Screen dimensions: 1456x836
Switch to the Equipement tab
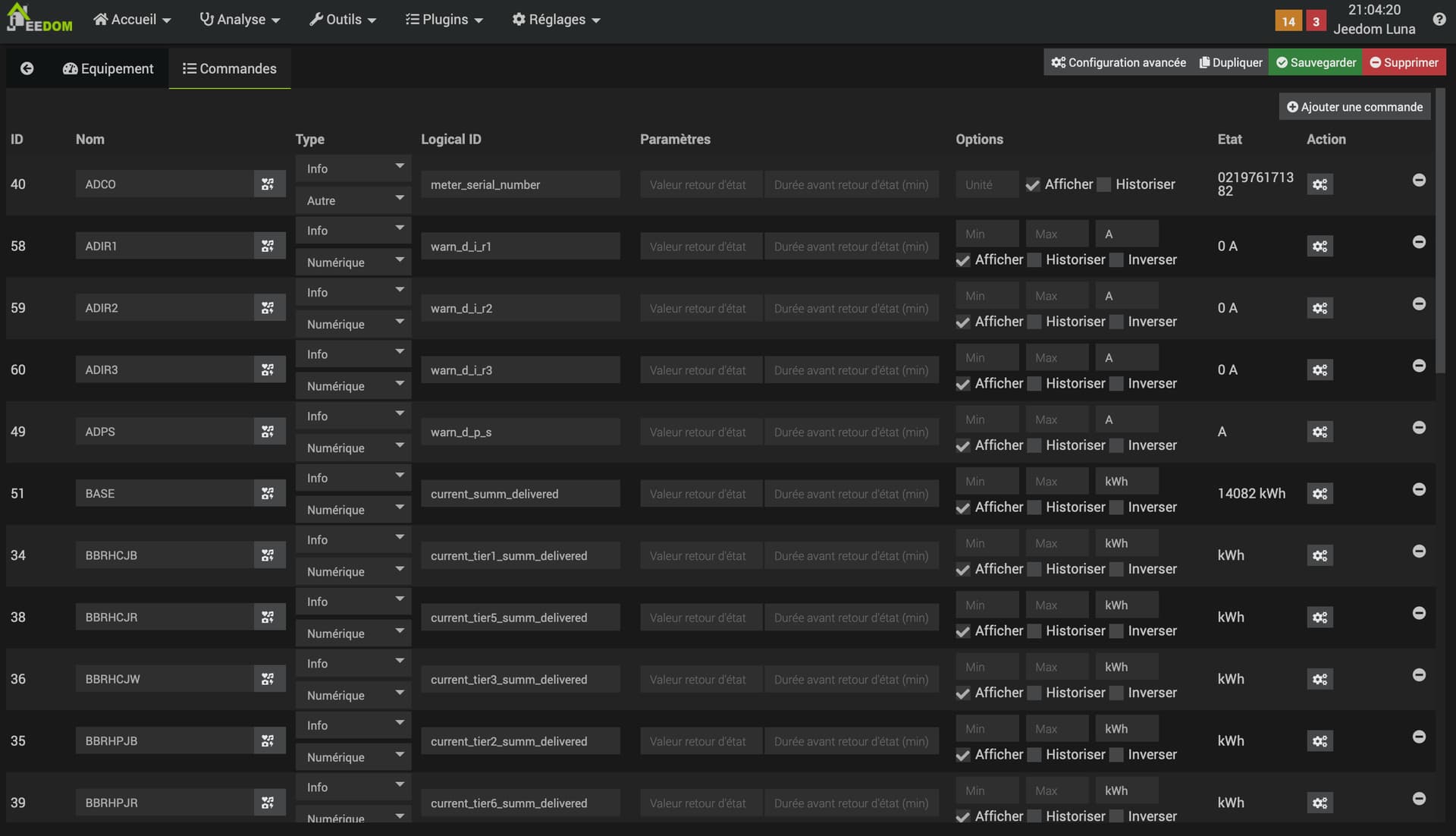(x=108, y=68)
